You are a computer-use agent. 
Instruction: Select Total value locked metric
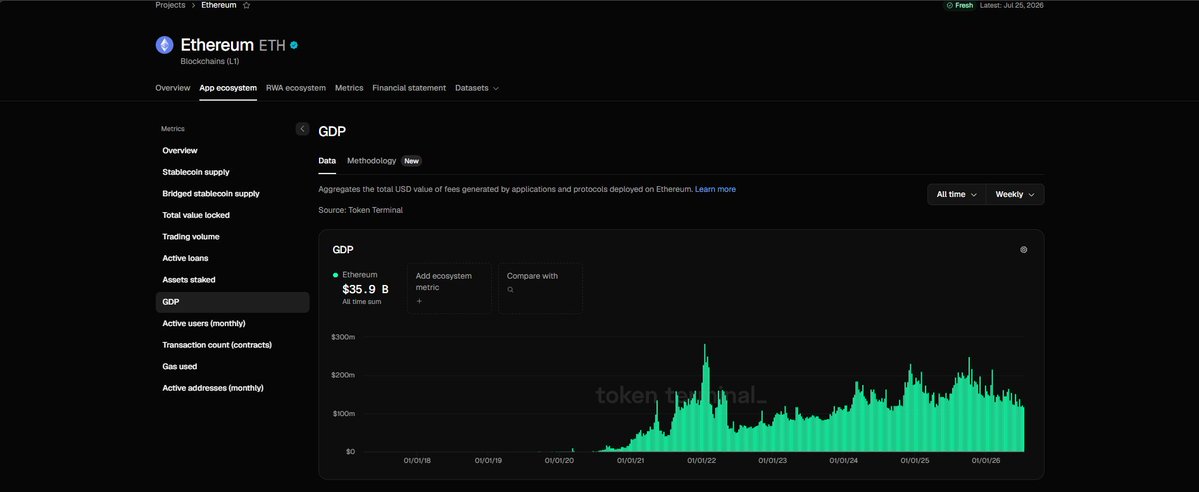tap(232, 215)
